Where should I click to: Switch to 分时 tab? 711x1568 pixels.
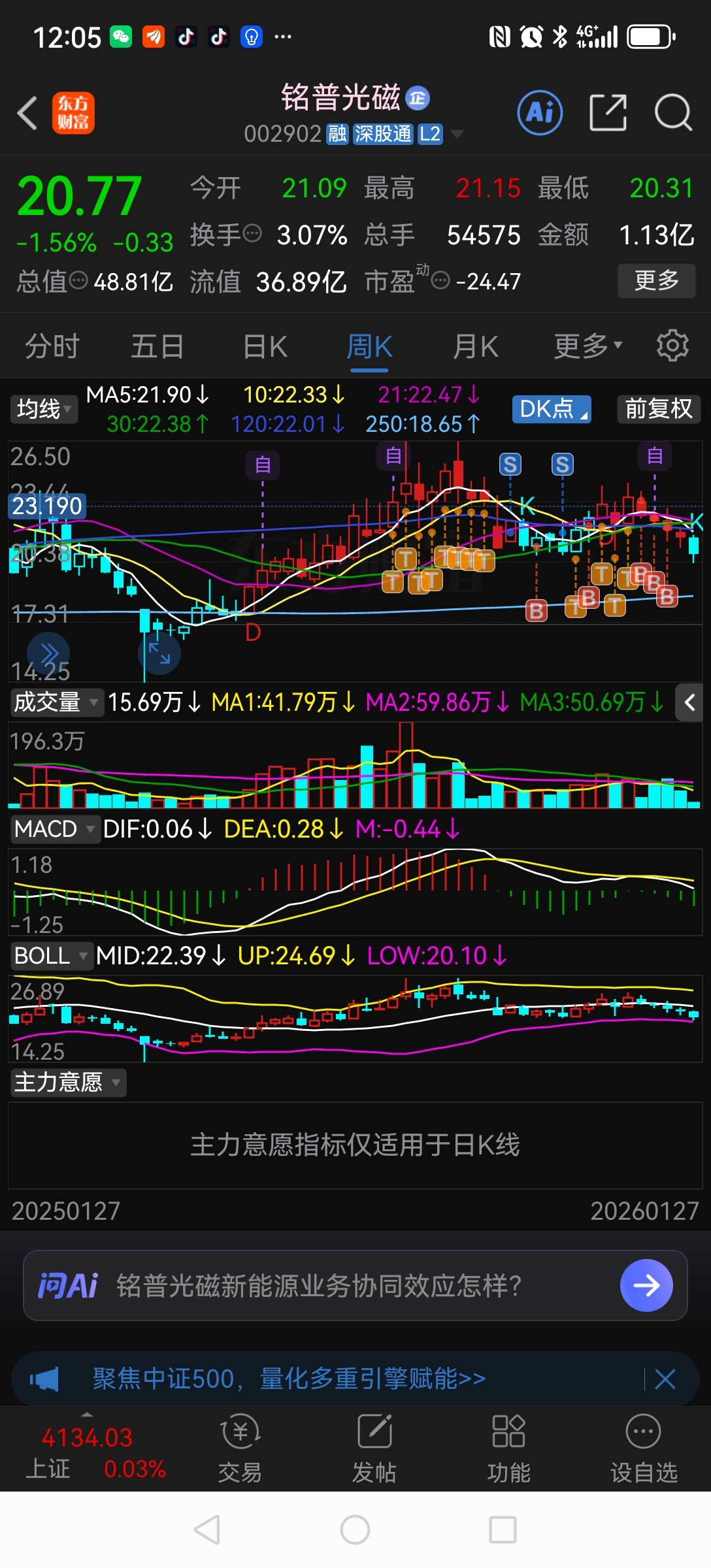(52, 346)
